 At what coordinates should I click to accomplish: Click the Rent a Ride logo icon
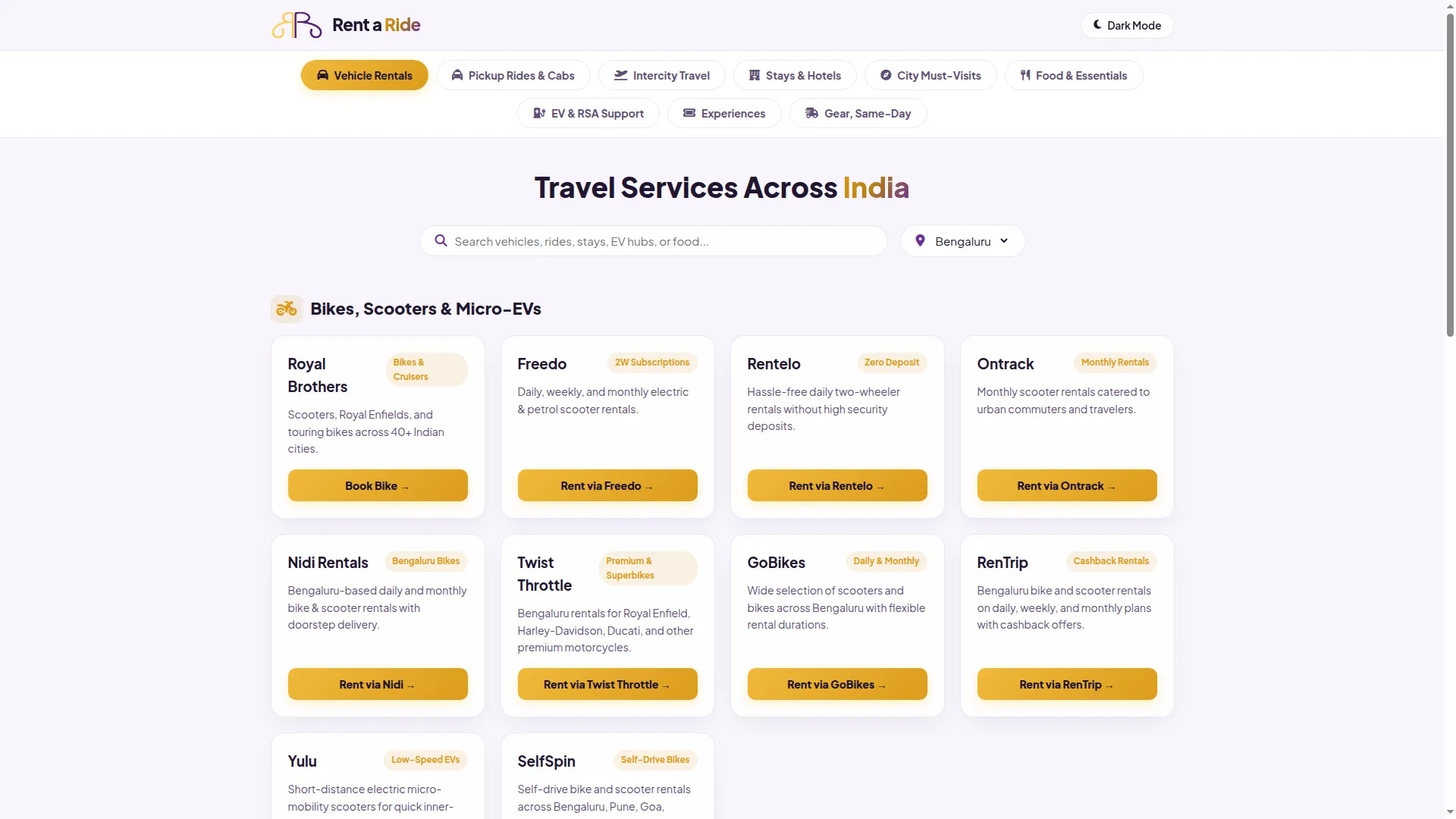[x=297, y=25]
